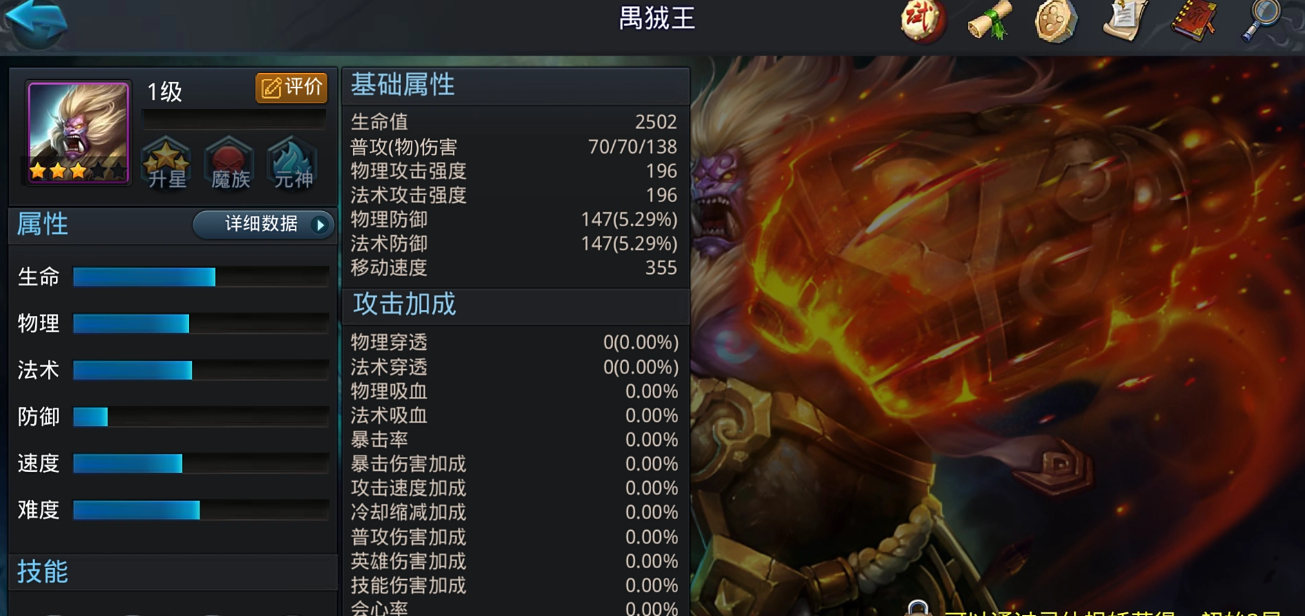Select the 基础属性 header

tap(403, 86)
